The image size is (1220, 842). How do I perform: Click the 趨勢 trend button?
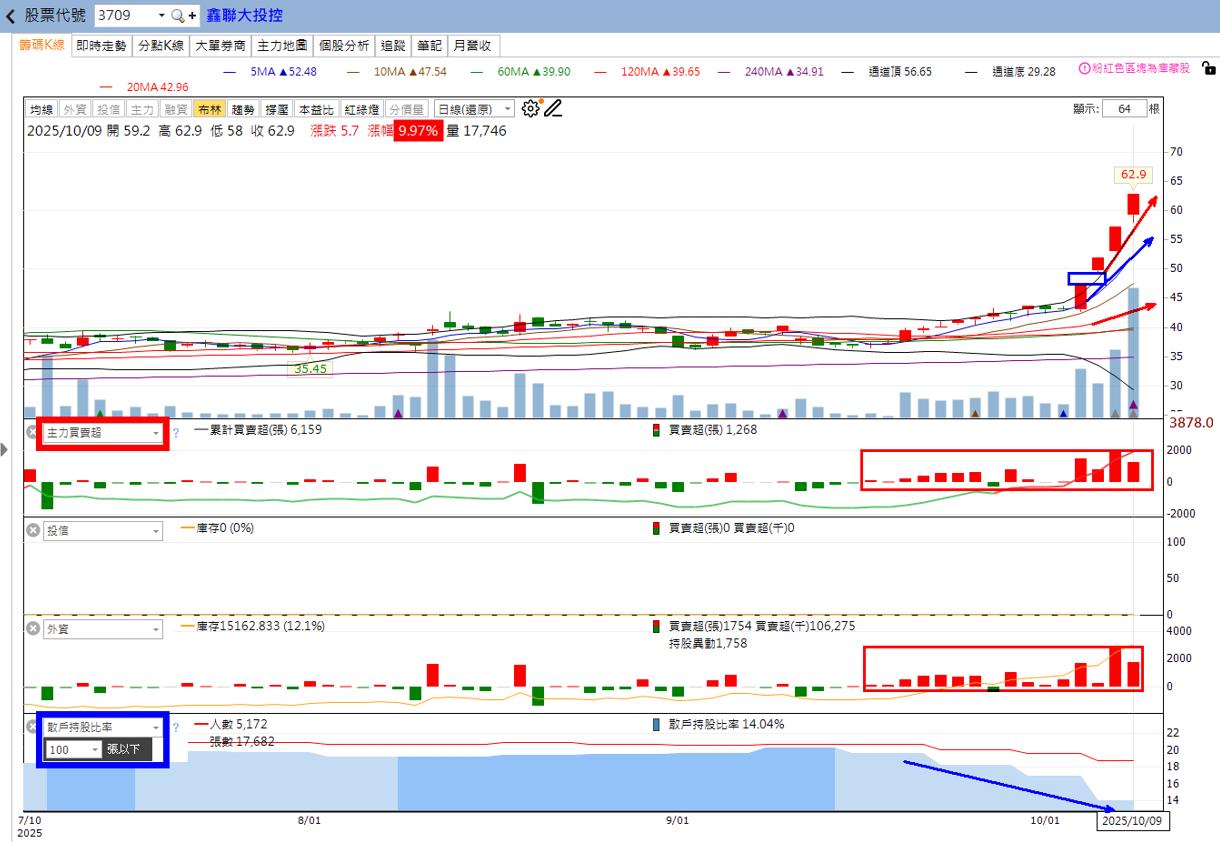[x=243, y=109]
